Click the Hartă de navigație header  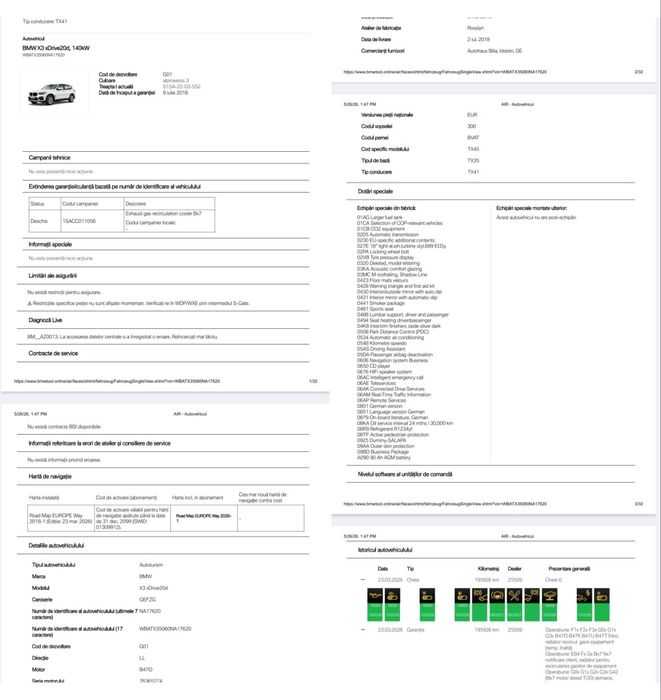(50, 476)
